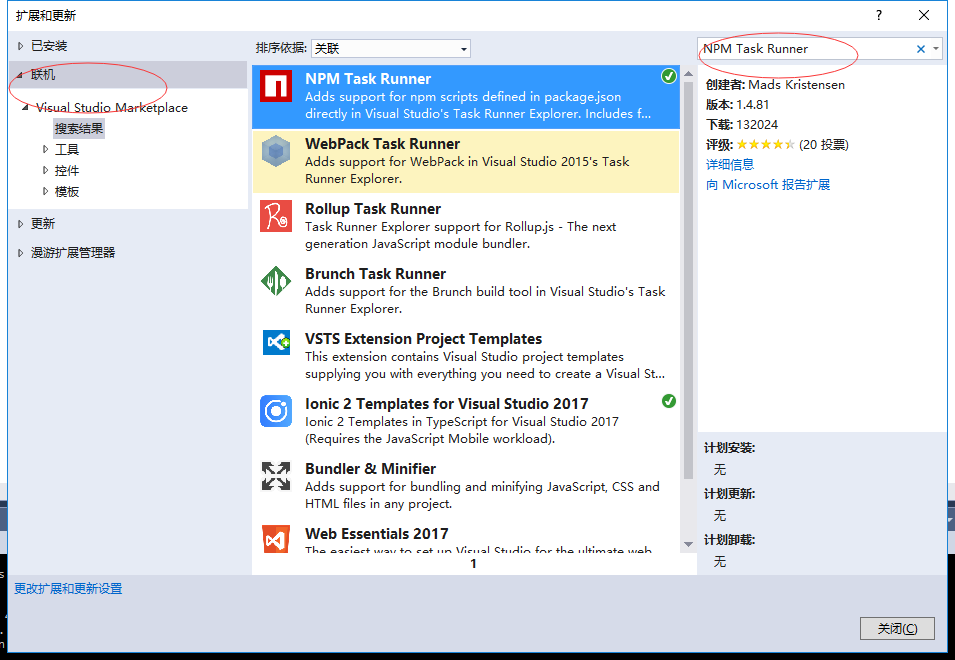Screen dimensions: 955x660
Task: Click the star rating in details pane
Action: pyautogui.click(x=766, y=145)
